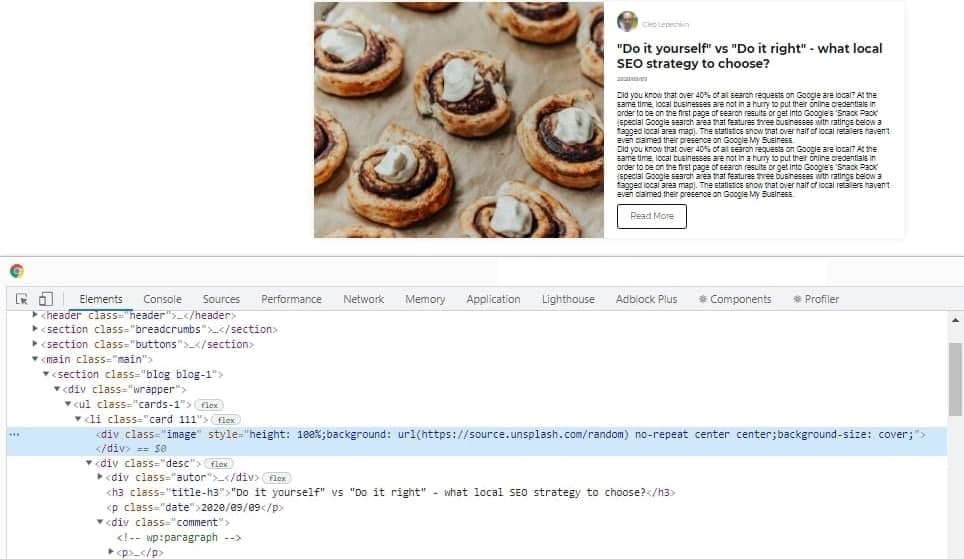Activate the inspect element picker icon
Viewport: 964px width, 559px height.
(x=22, y=299)
